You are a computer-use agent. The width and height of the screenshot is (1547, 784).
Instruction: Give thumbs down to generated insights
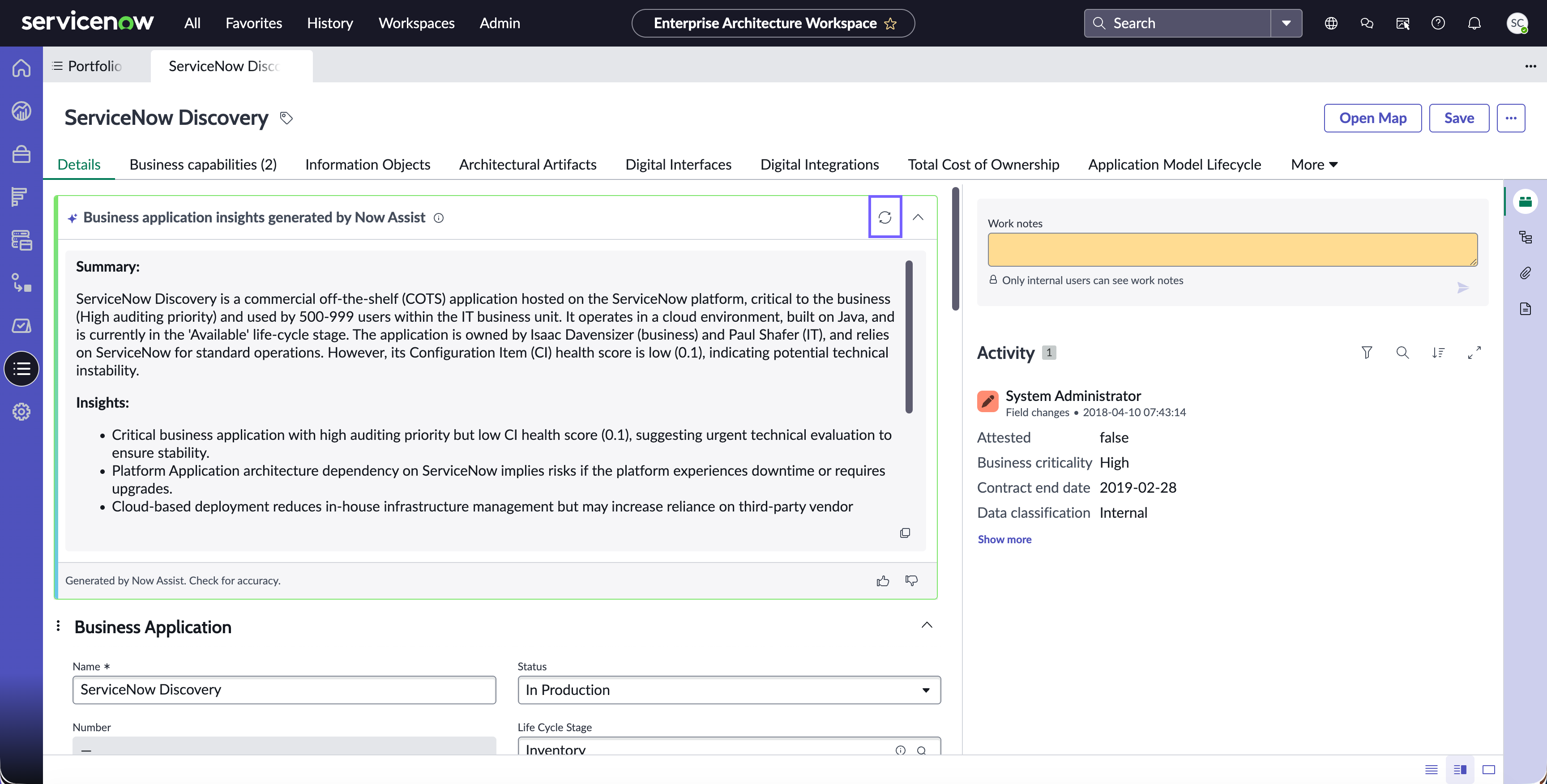[x=912, y=580]
